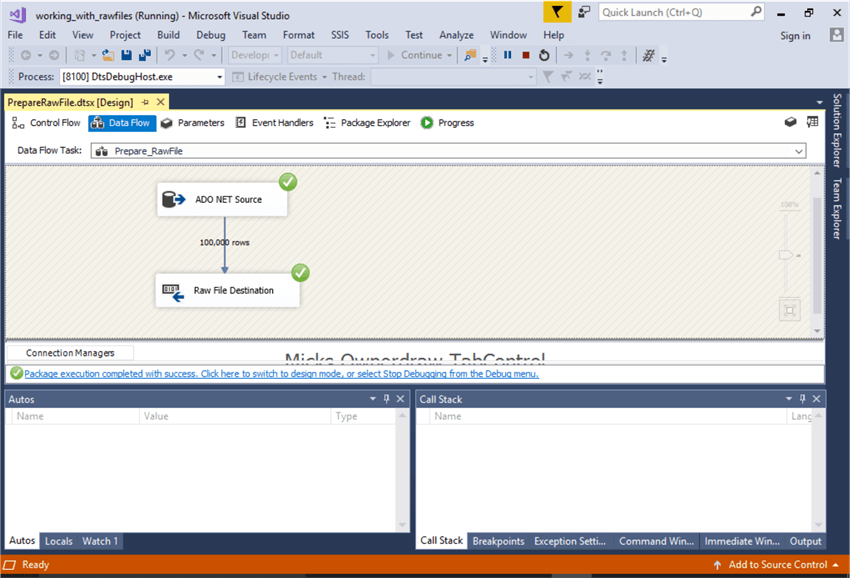Click the Restart debugging icon
The image size is (850, 578).
[544, 55]
